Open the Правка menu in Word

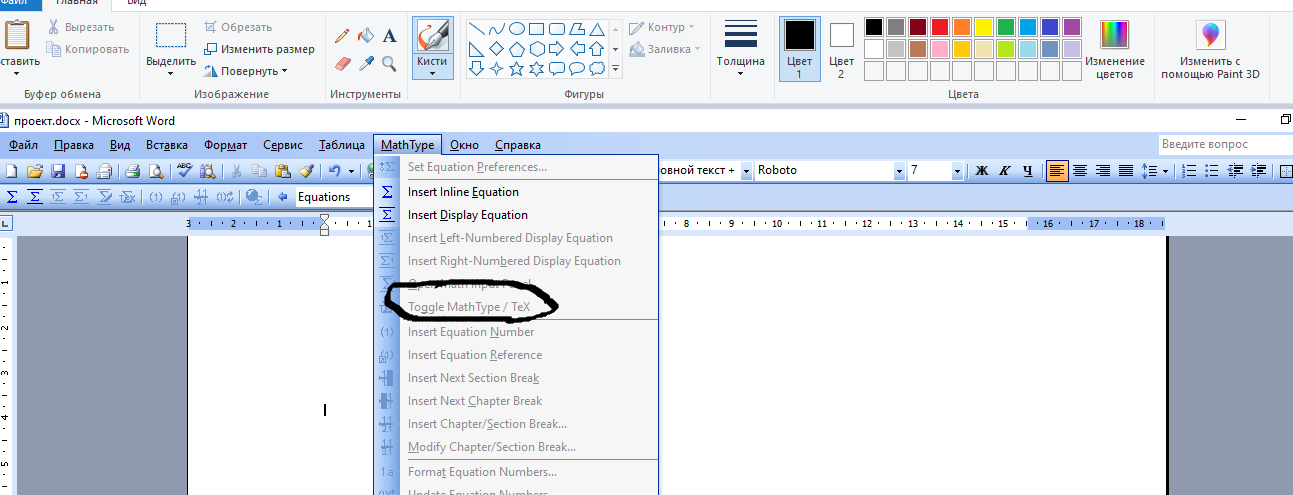pos(74,145)
